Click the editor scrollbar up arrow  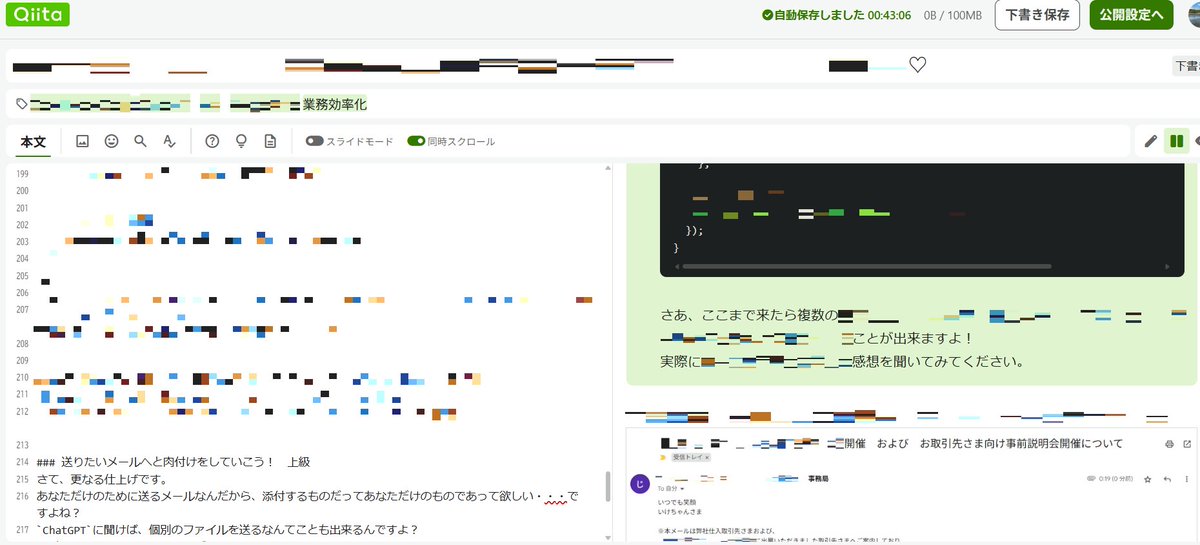click(608, 169)
